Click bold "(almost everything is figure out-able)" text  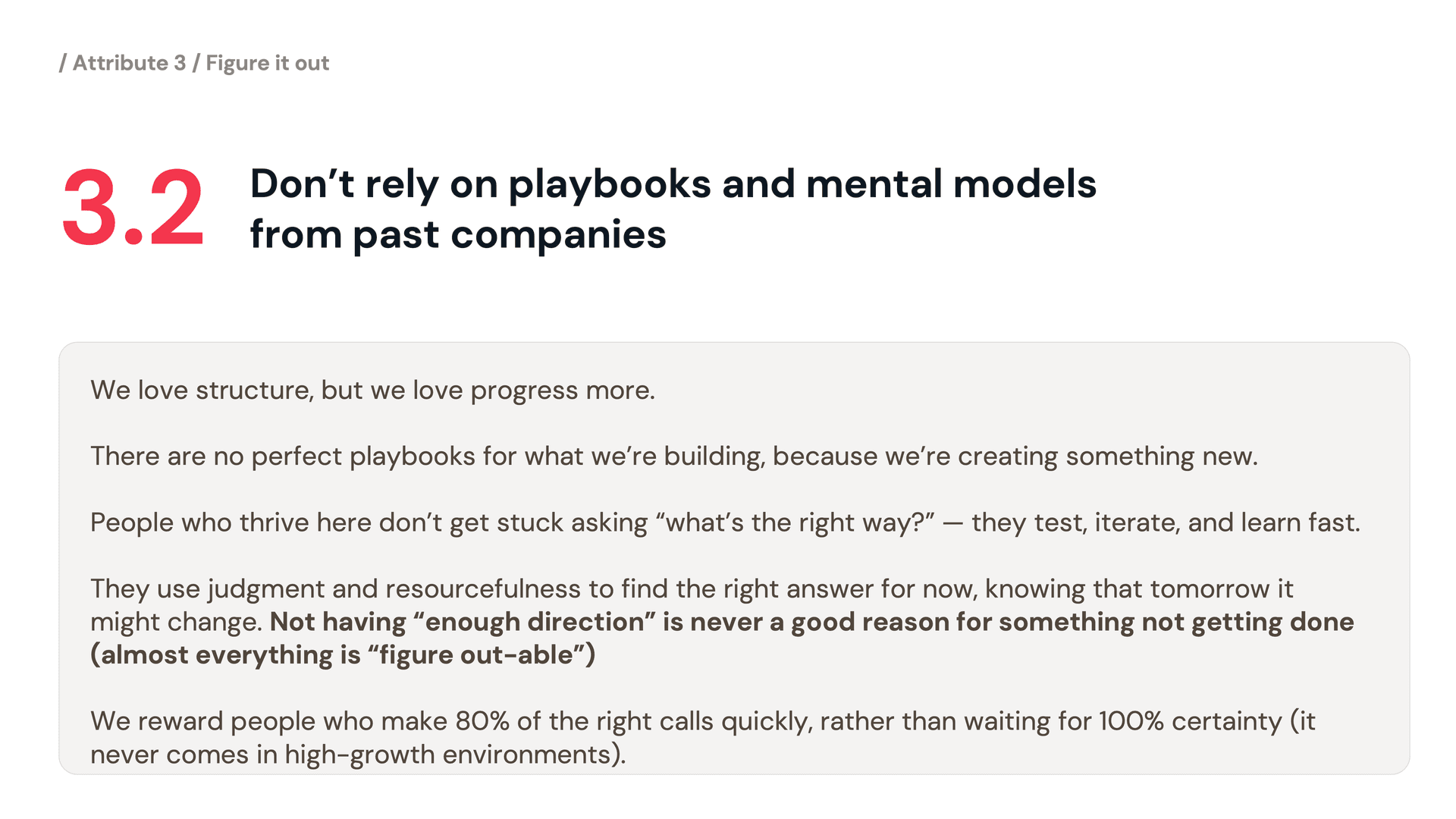[x=343, y=655]
